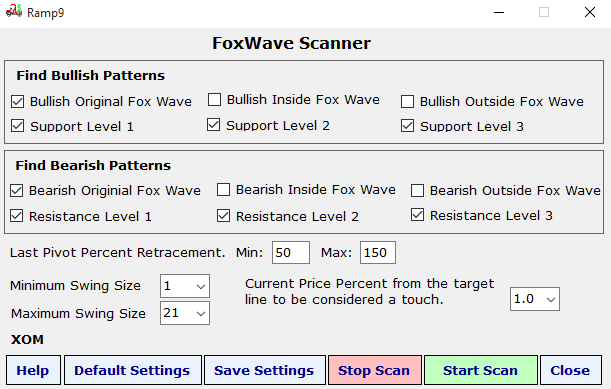611x389 pixels.
Task: Click the Min retracement input field
Action: point(291,253)
